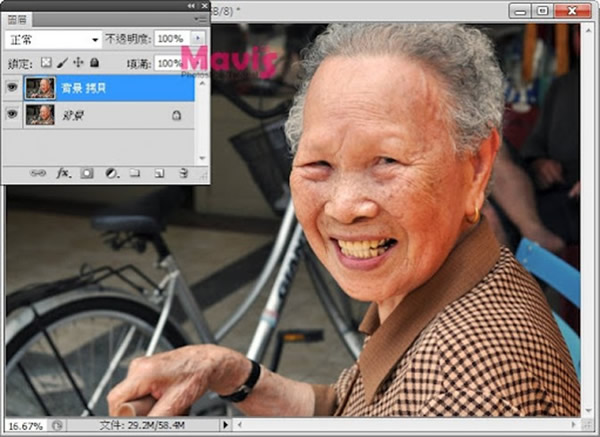This screenshot has height=437, width=600.
Task: Enable lock image pixels brush icon
Action: point(62,63)
